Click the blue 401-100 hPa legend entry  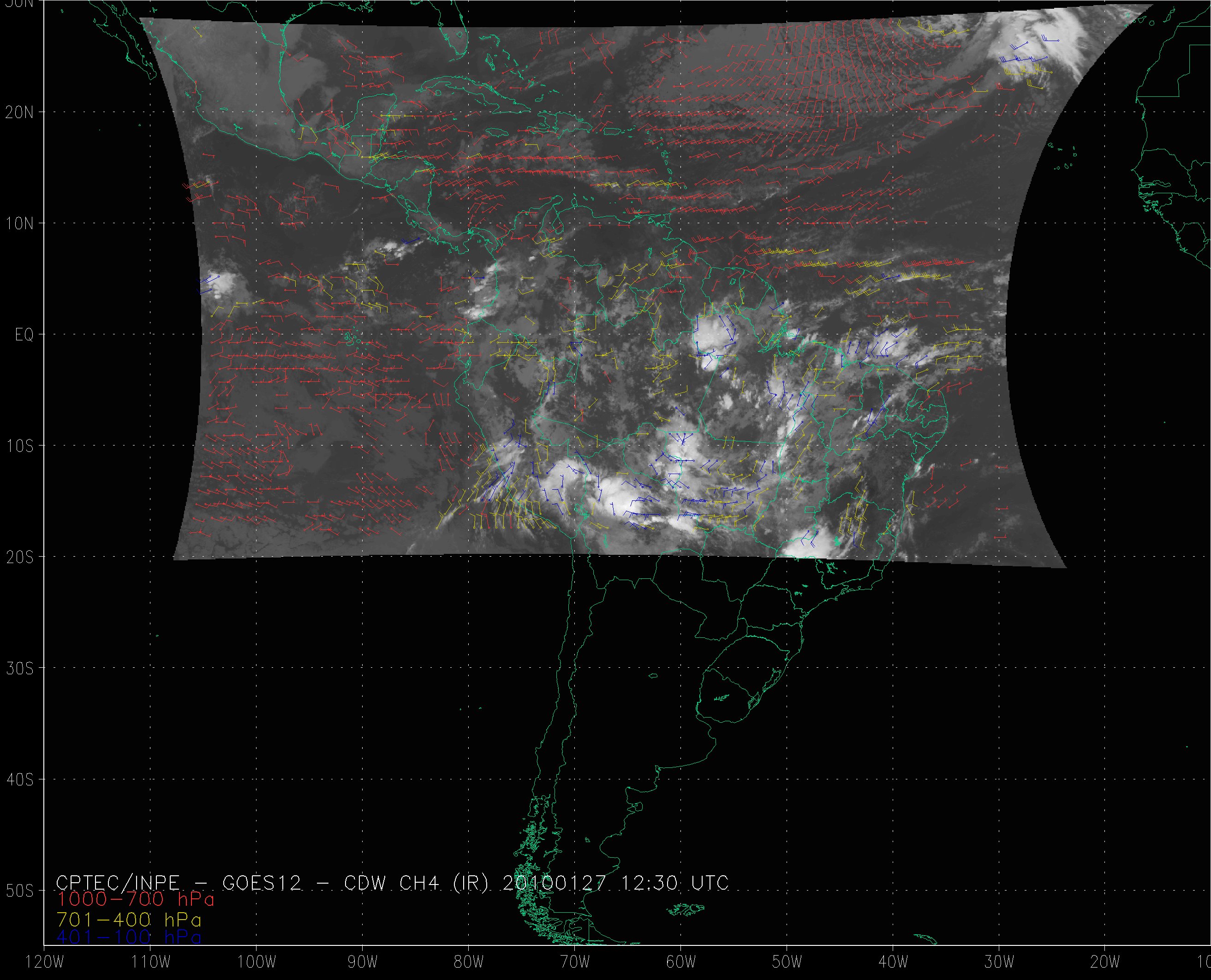point(129,937)
